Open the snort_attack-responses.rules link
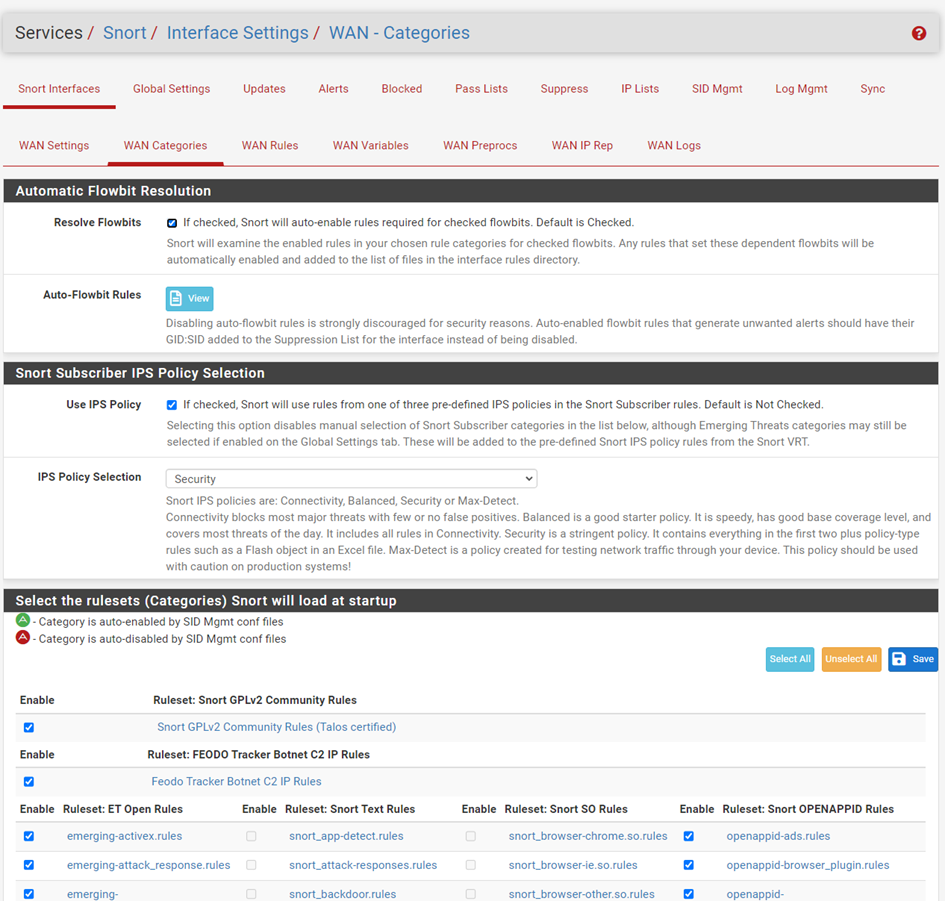This screenshot has height=901, width=945. [363, 865]
